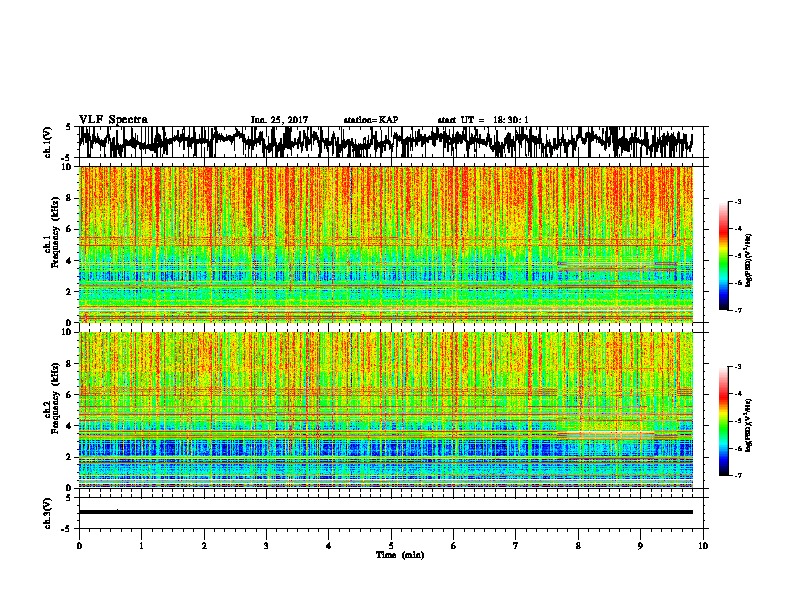Click the "-3" tick on ch.1 color bar
This screenshot has width=792, height=612.
(738, 202)
